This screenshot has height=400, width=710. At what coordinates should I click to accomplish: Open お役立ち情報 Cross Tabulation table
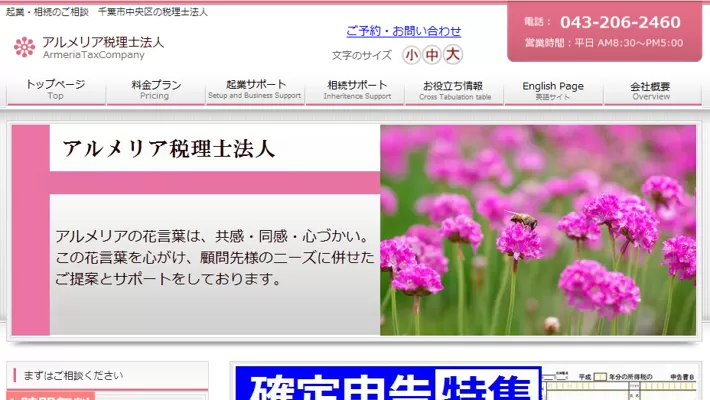click(x=454, y=90)
